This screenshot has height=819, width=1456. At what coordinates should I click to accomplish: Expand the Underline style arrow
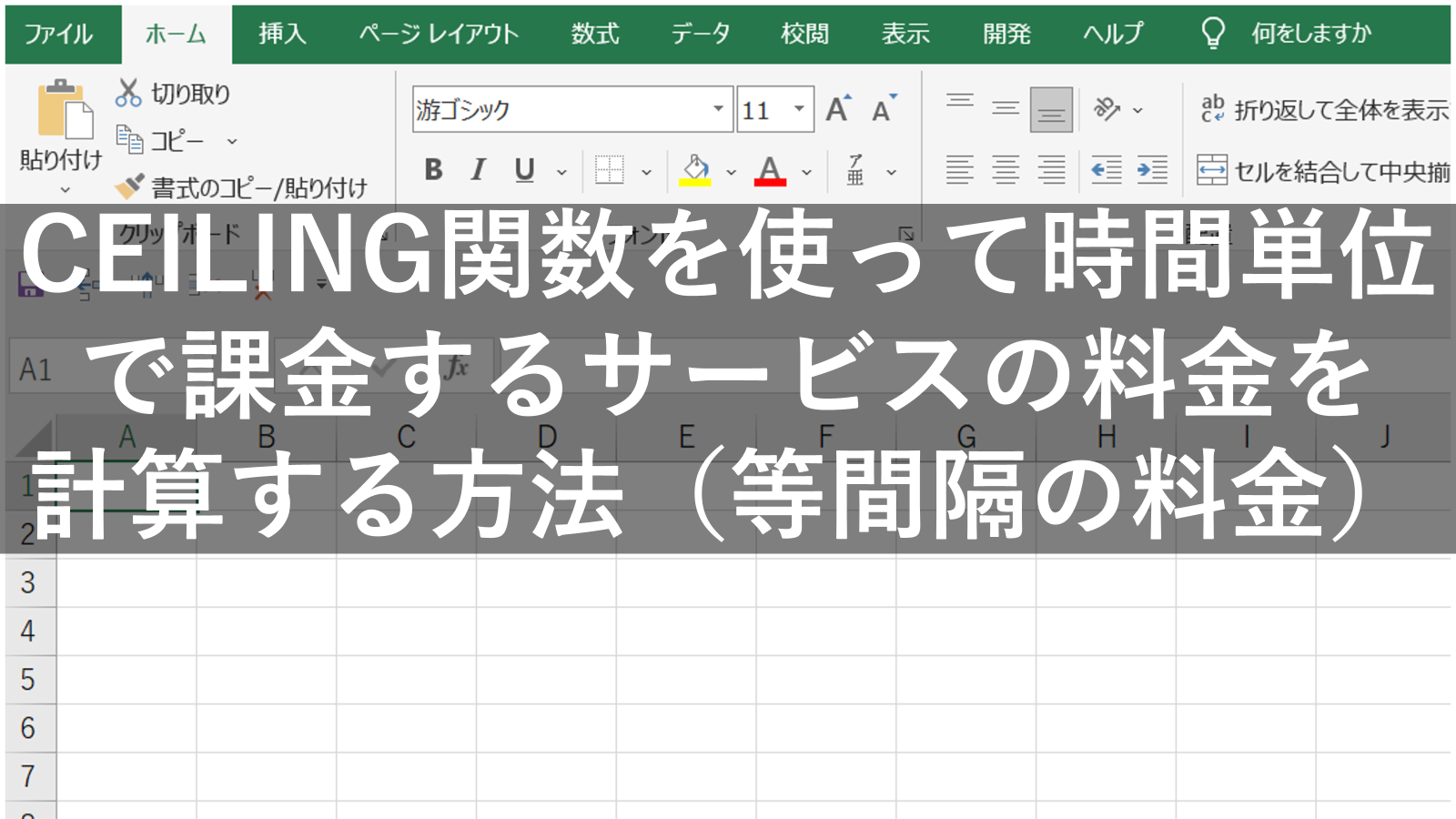point(561,171)
